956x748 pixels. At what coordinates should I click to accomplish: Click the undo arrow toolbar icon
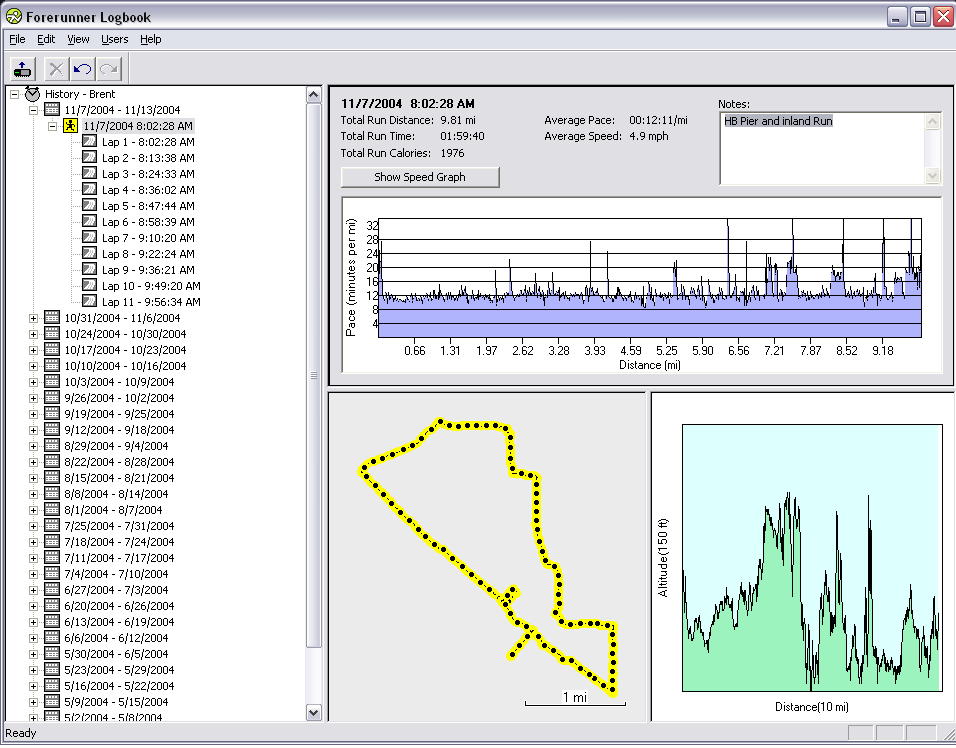[82, 69]
